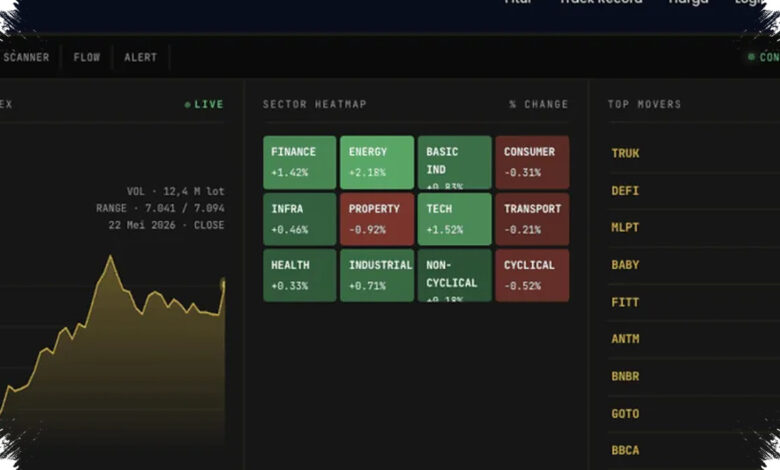
Task: Select the FITT ticker row
Action: 694,302
